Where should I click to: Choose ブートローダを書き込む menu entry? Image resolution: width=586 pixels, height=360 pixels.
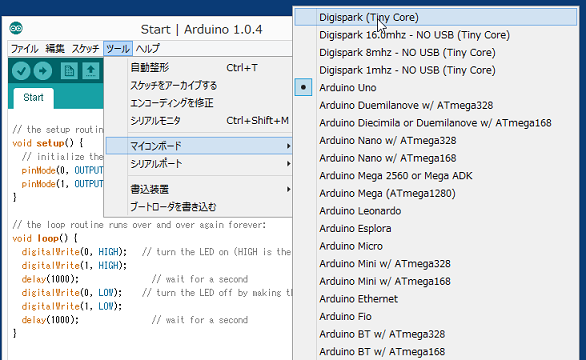click(x=198, y=207)
